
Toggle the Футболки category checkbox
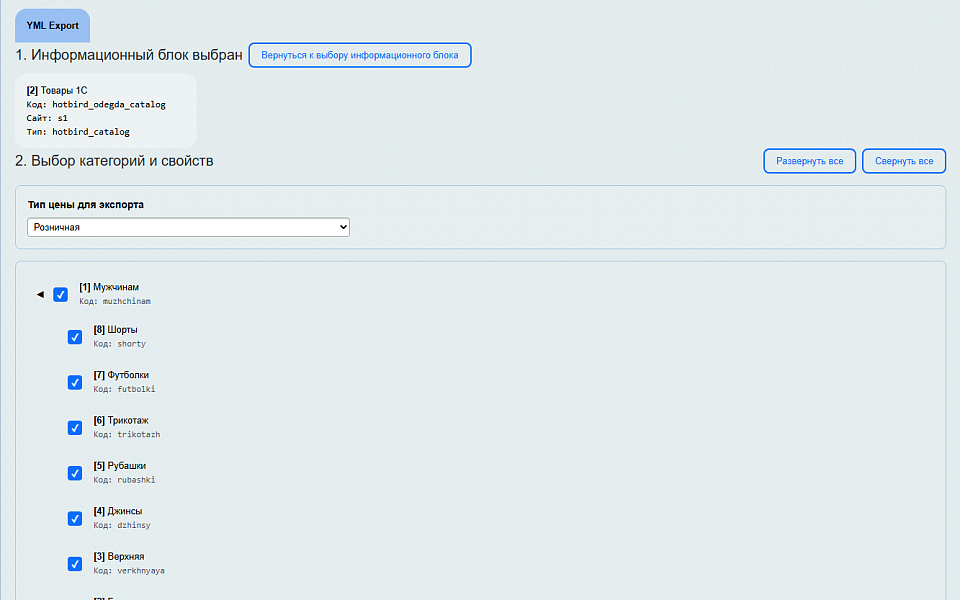tap(74, 382)
